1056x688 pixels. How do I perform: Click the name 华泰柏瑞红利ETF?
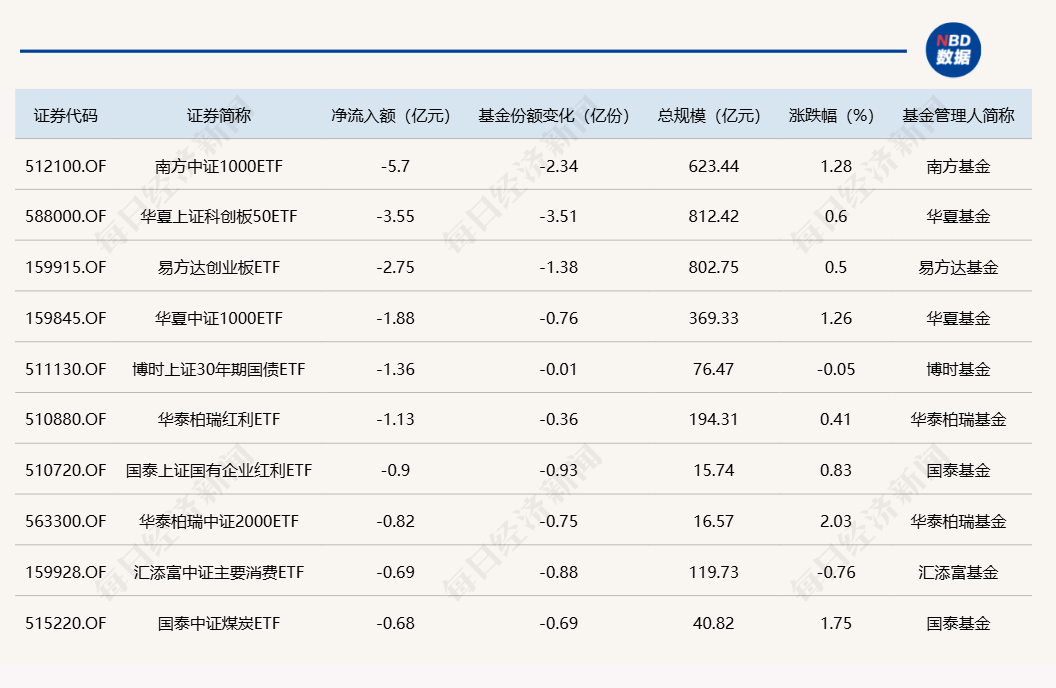pos(219,419)
